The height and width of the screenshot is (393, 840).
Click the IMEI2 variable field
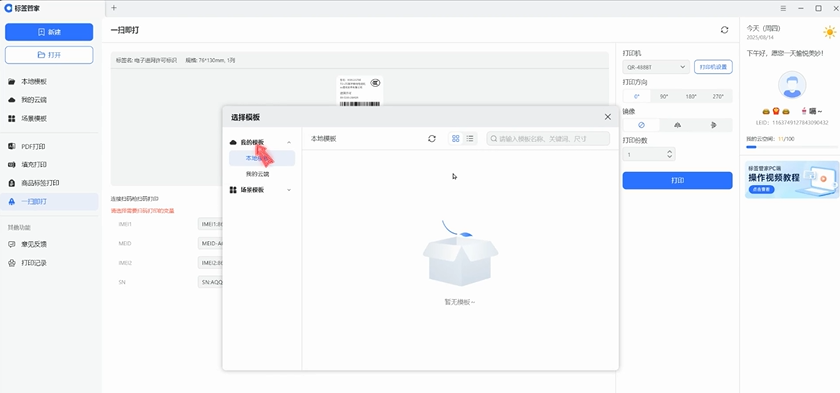pos(210,262)
